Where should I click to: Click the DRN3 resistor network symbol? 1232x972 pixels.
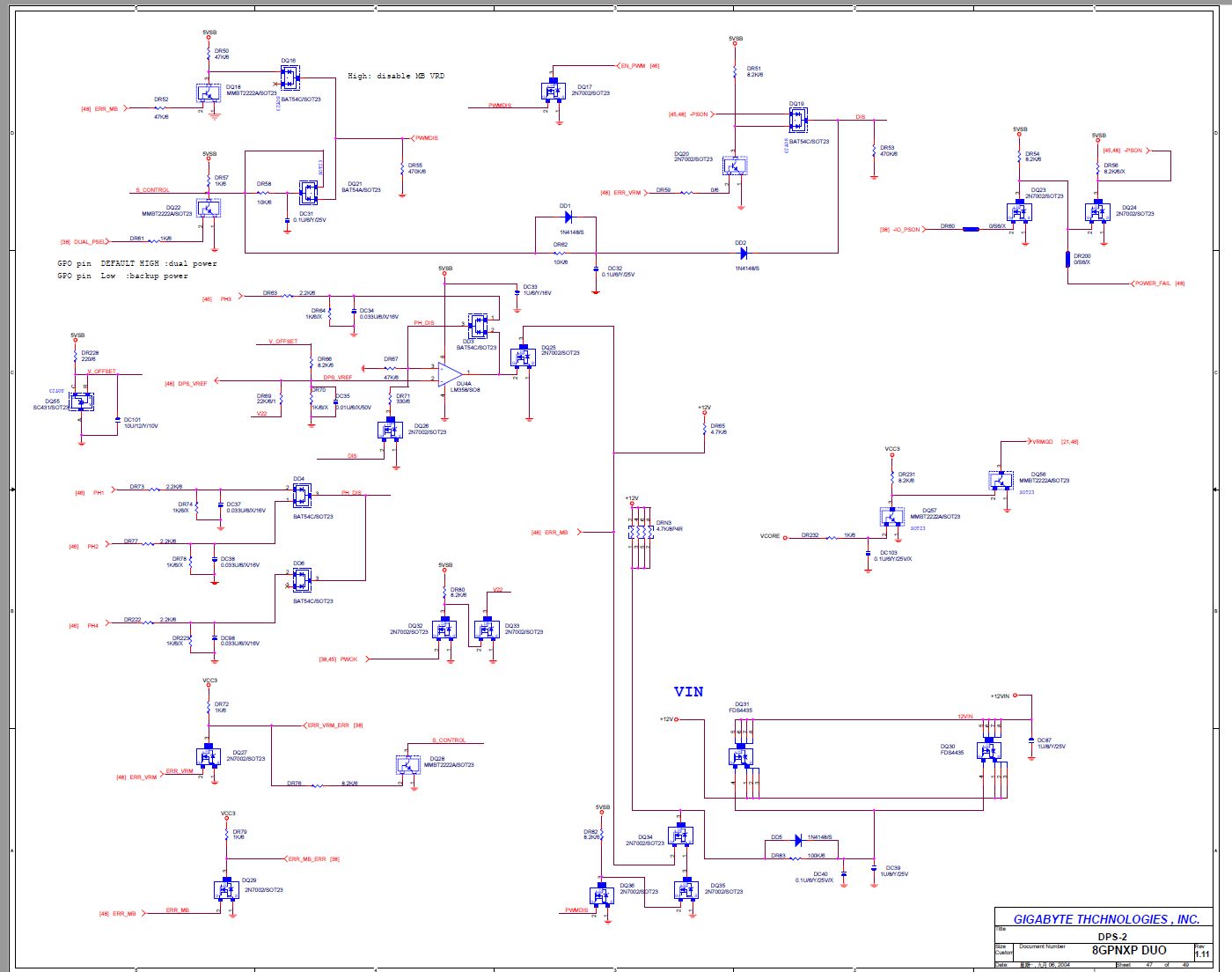[641, 536]
